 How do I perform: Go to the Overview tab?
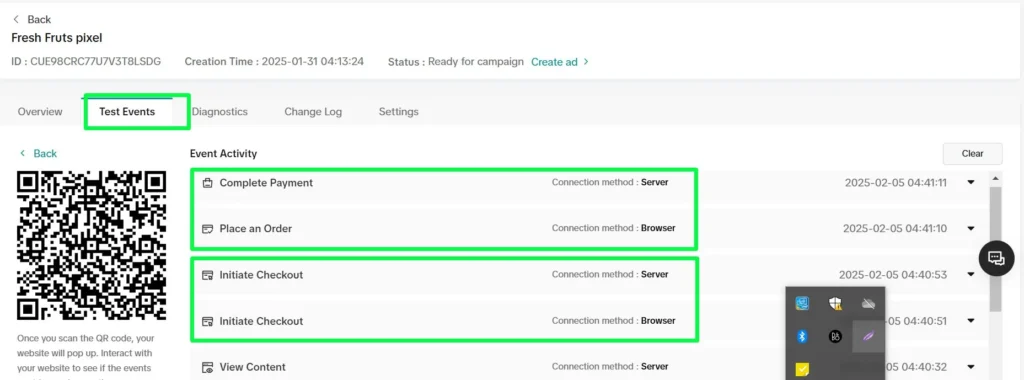(40, 112)
